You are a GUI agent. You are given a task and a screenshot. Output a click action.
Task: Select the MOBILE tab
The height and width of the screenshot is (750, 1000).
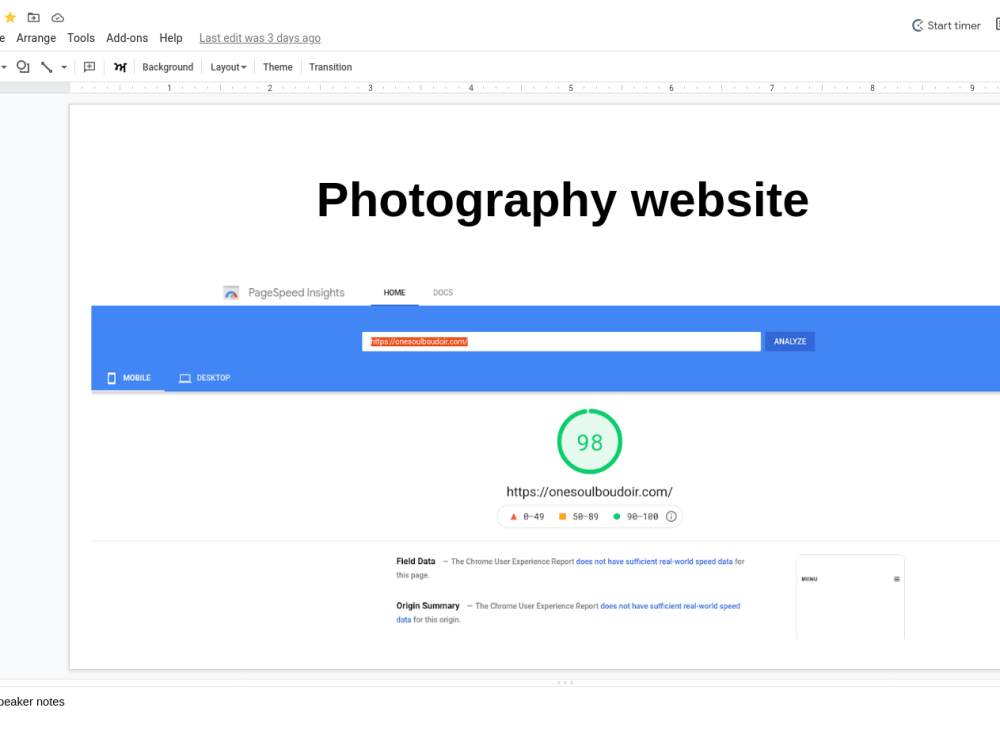(x=129, y=378)
